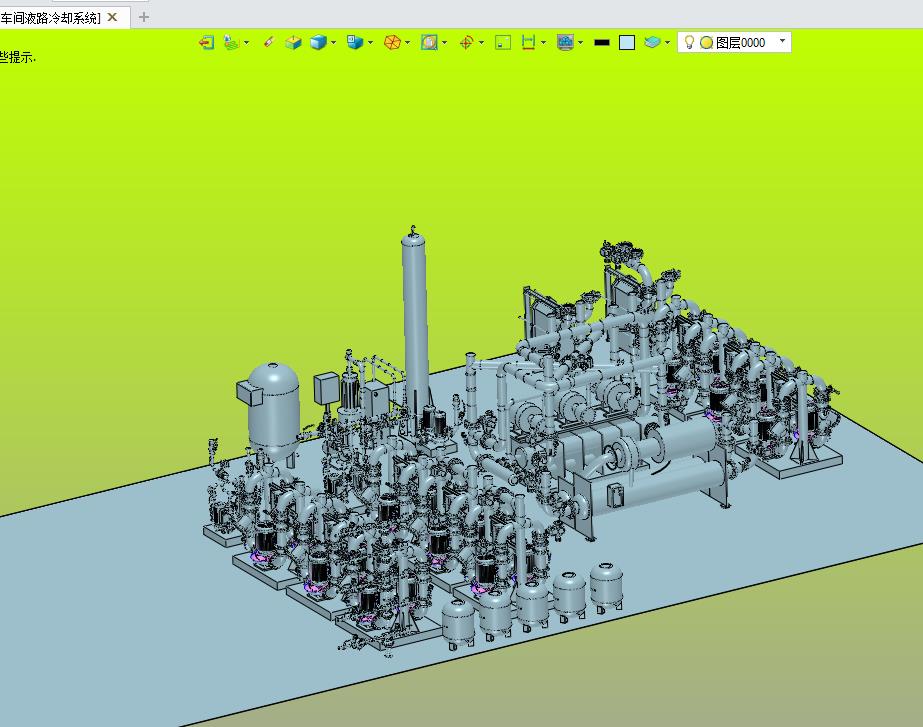Screen dimensions: 923x727
Task: Open a new tab with plus button
Action: [x=144, y=17]
